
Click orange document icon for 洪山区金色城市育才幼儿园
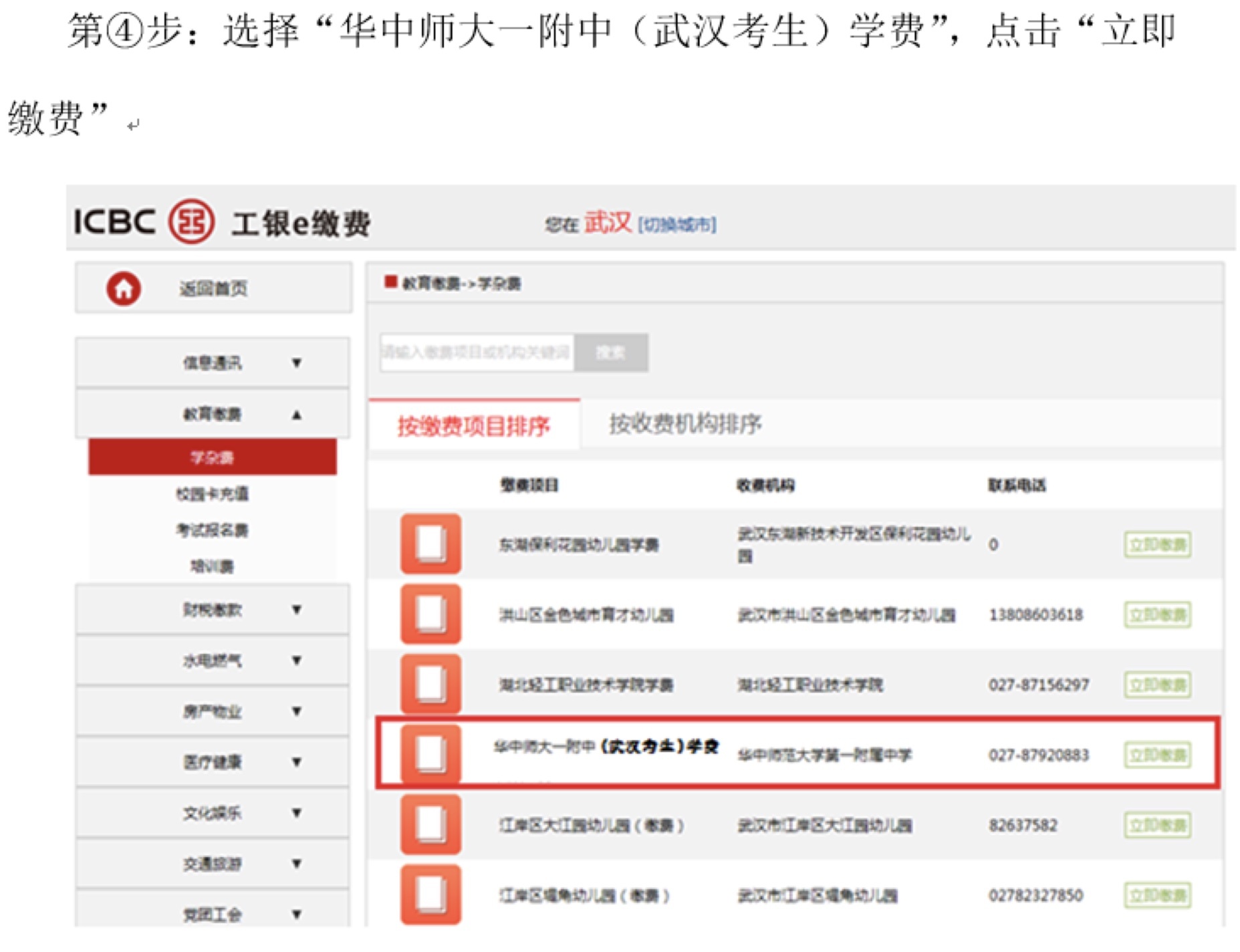coord(430,614)
